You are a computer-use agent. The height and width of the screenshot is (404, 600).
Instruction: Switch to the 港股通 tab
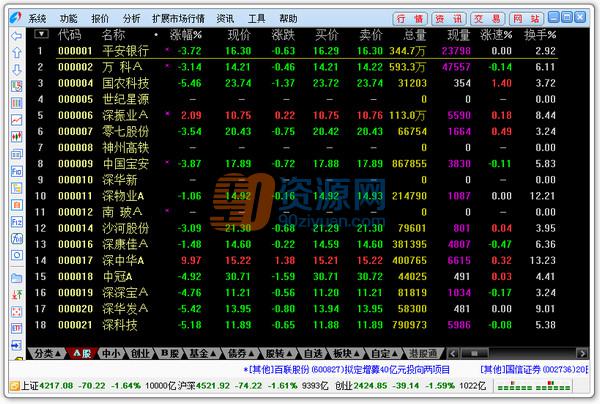[423, 354]
